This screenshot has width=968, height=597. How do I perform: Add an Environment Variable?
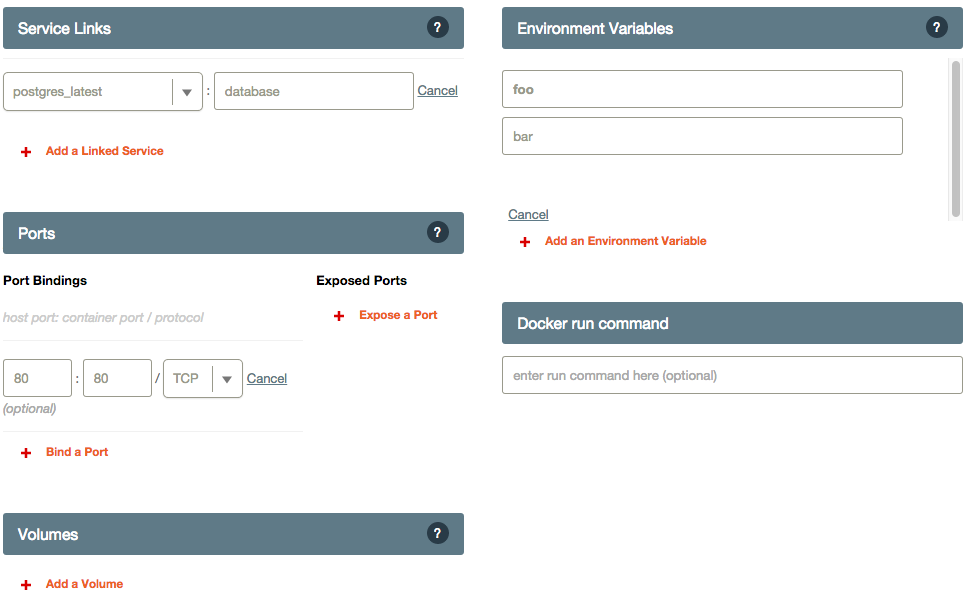pos(625,241)
